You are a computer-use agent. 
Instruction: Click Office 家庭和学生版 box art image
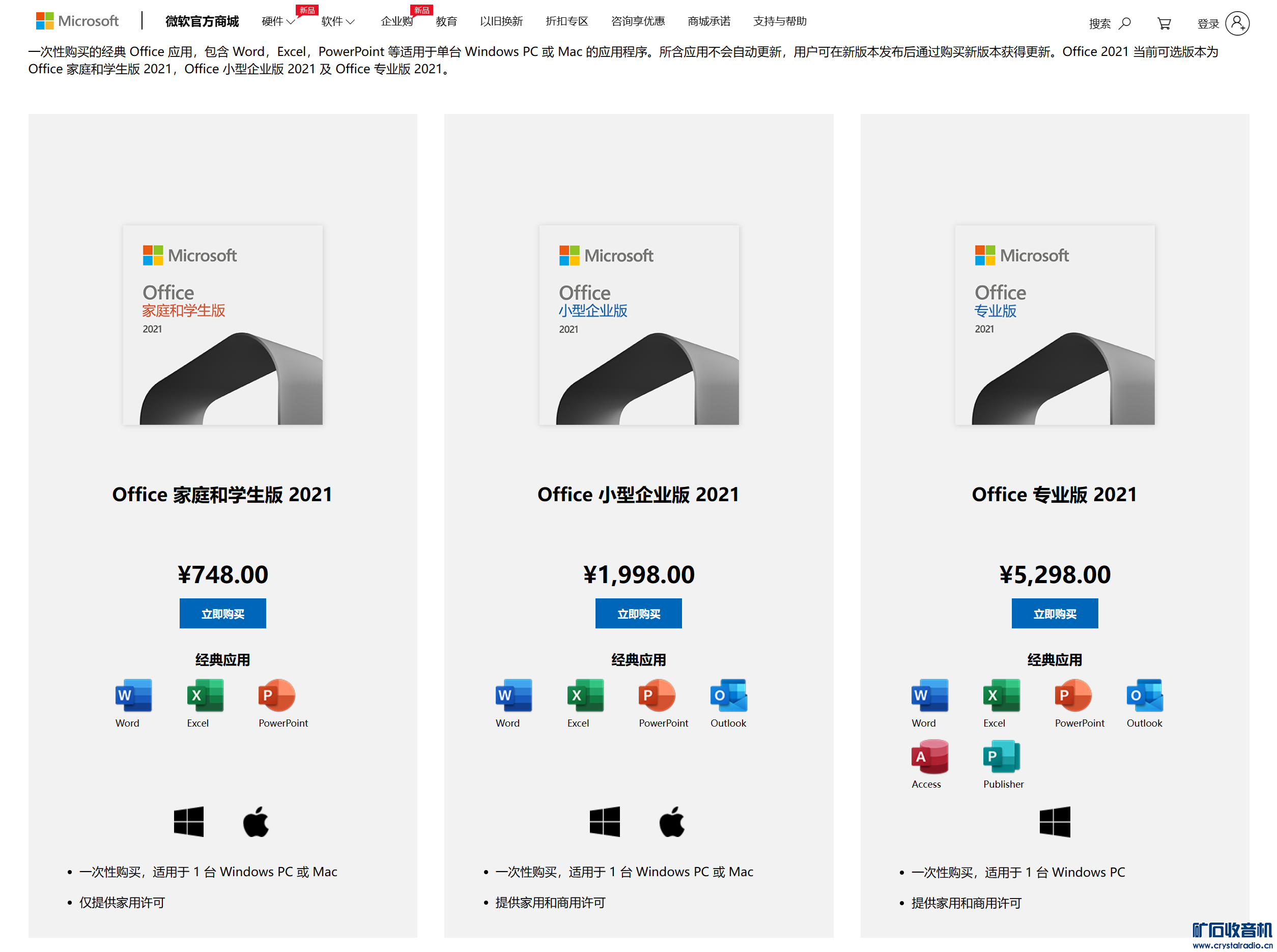tap(222, 325)
